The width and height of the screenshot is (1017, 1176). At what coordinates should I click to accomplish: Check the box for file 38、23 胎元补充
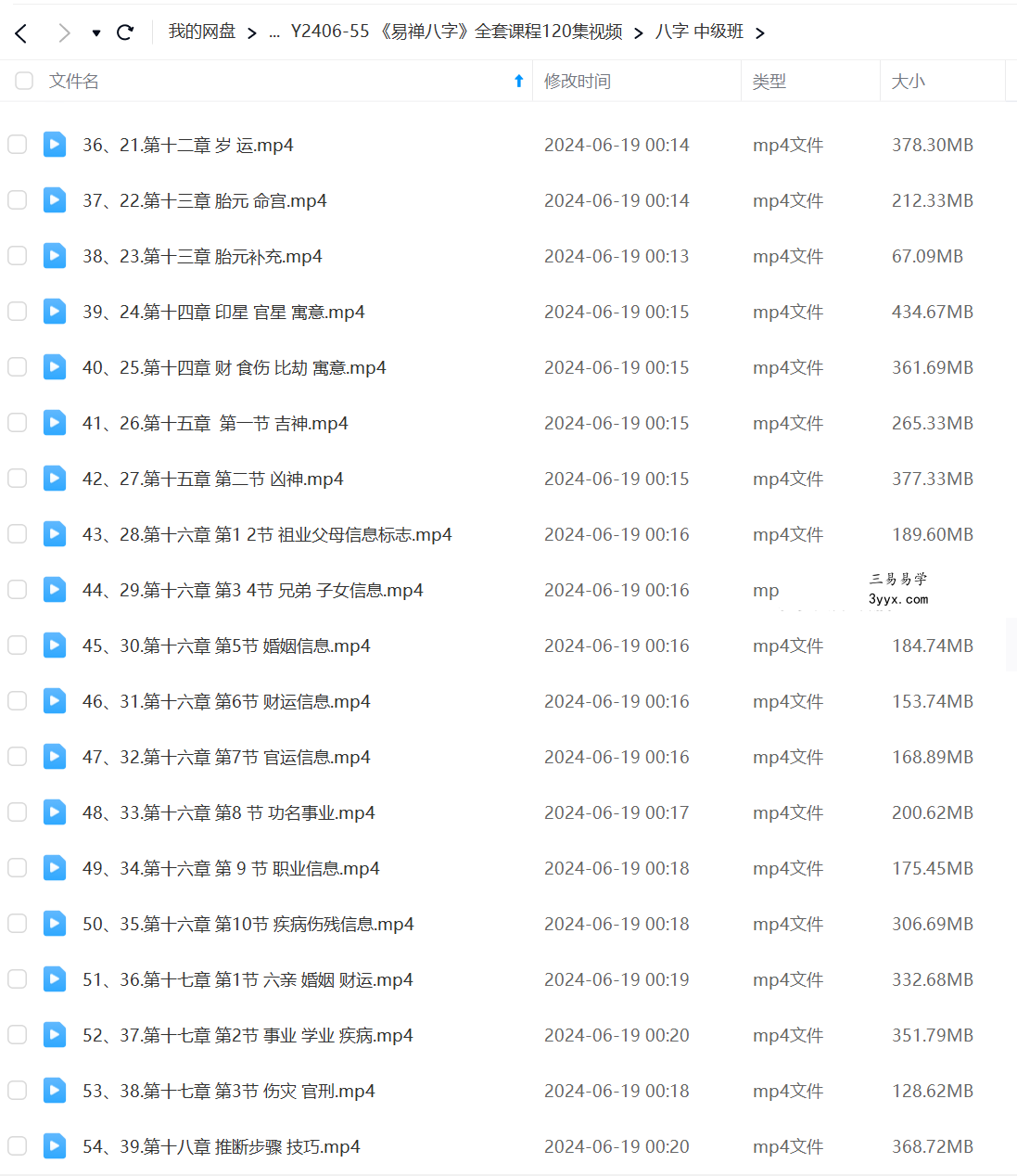[18, 256]
